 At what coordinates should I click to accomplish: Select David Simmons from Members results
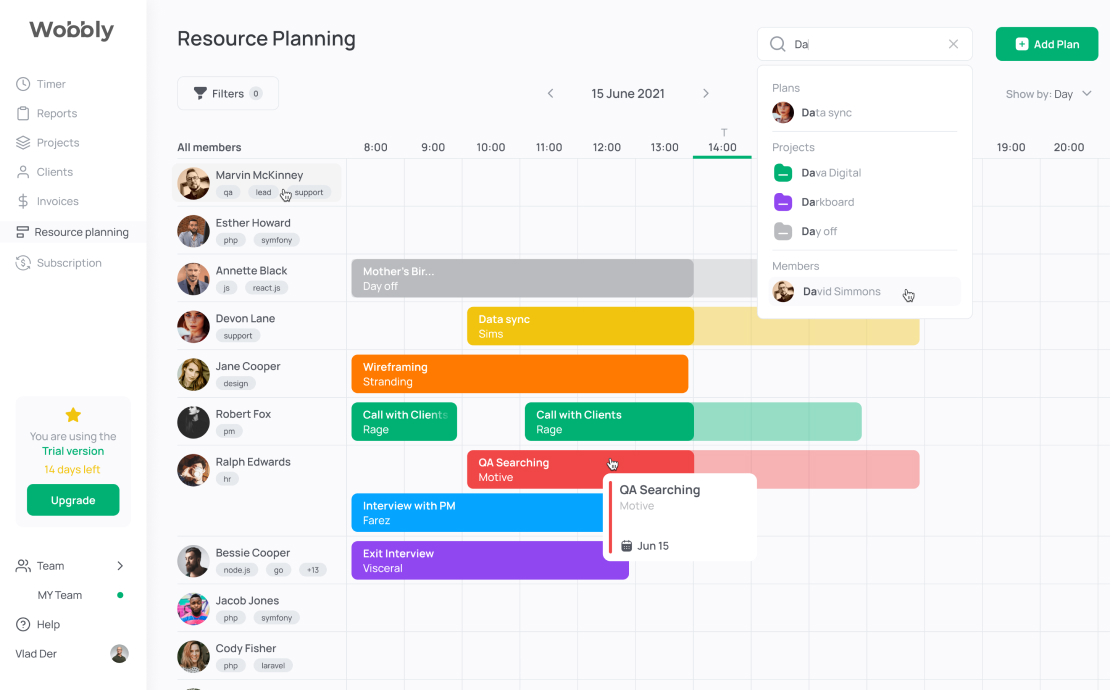pos(864,291)
